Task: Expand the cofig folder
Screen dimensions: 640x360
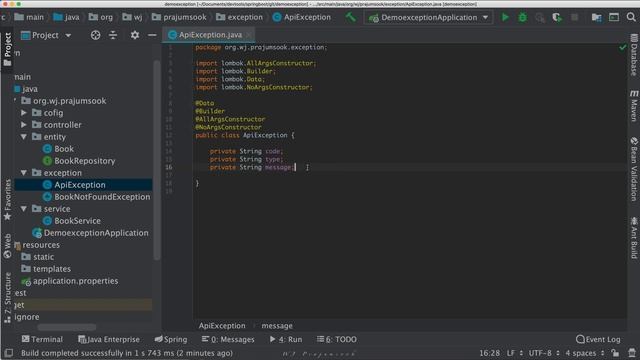Action: pyautogui.click(x=24, y=113)
